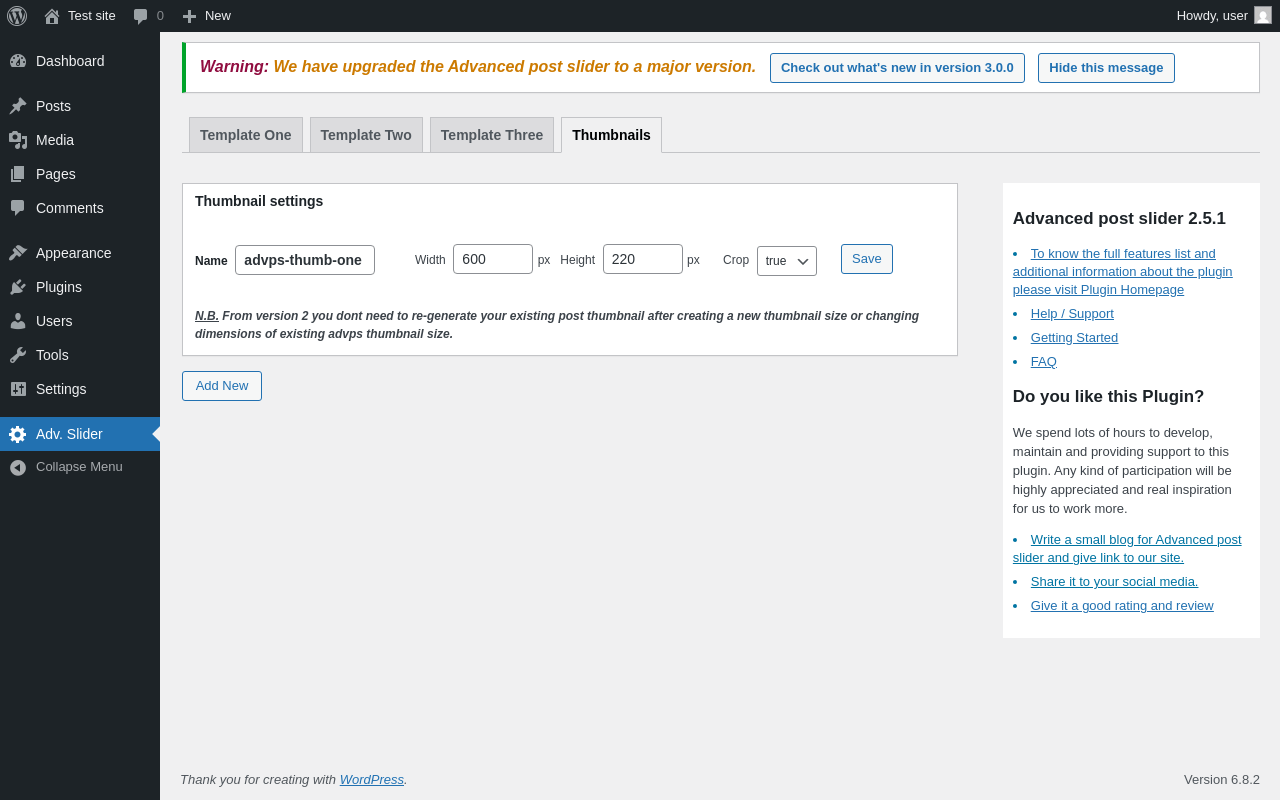Screen dimensions: 1280x800
Task: Click Howdy, user account menu
Action: coord(1224,16)
